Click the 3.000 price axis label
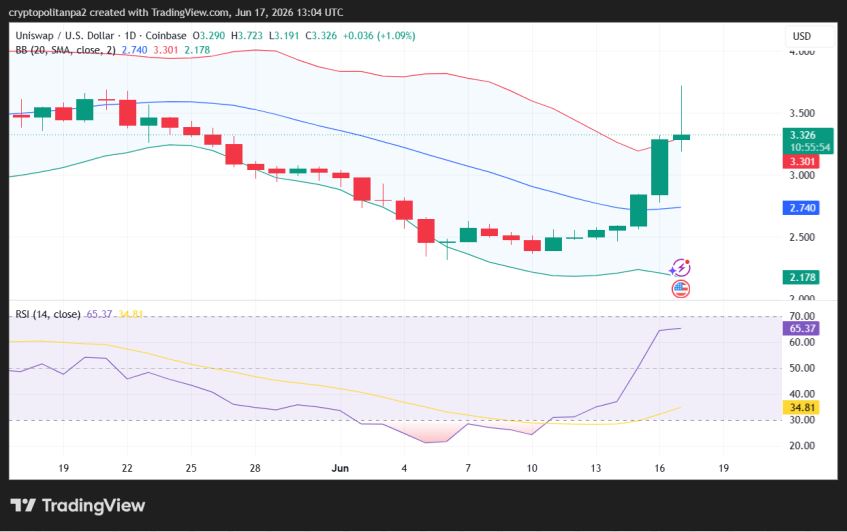This screenshot has width=847, height=532. [x=802, y=176]
